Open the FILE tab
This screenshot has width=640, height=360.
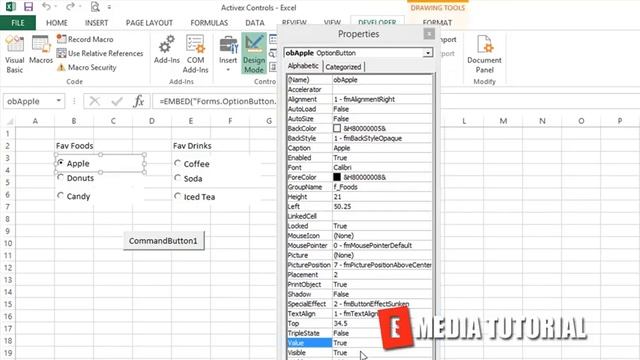18,23
